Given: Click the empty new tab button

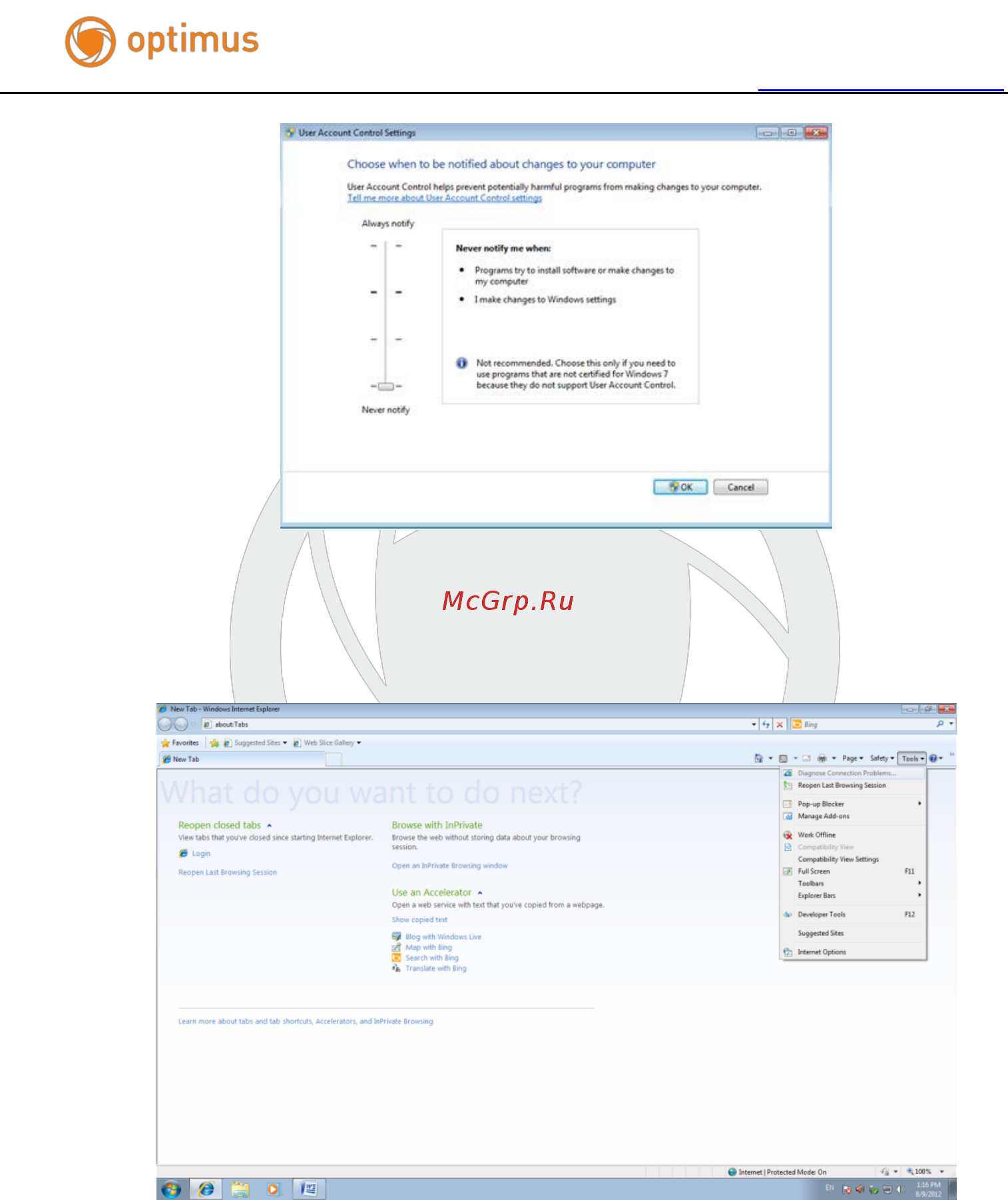Looking at the screenshot, I should point(334,759).
